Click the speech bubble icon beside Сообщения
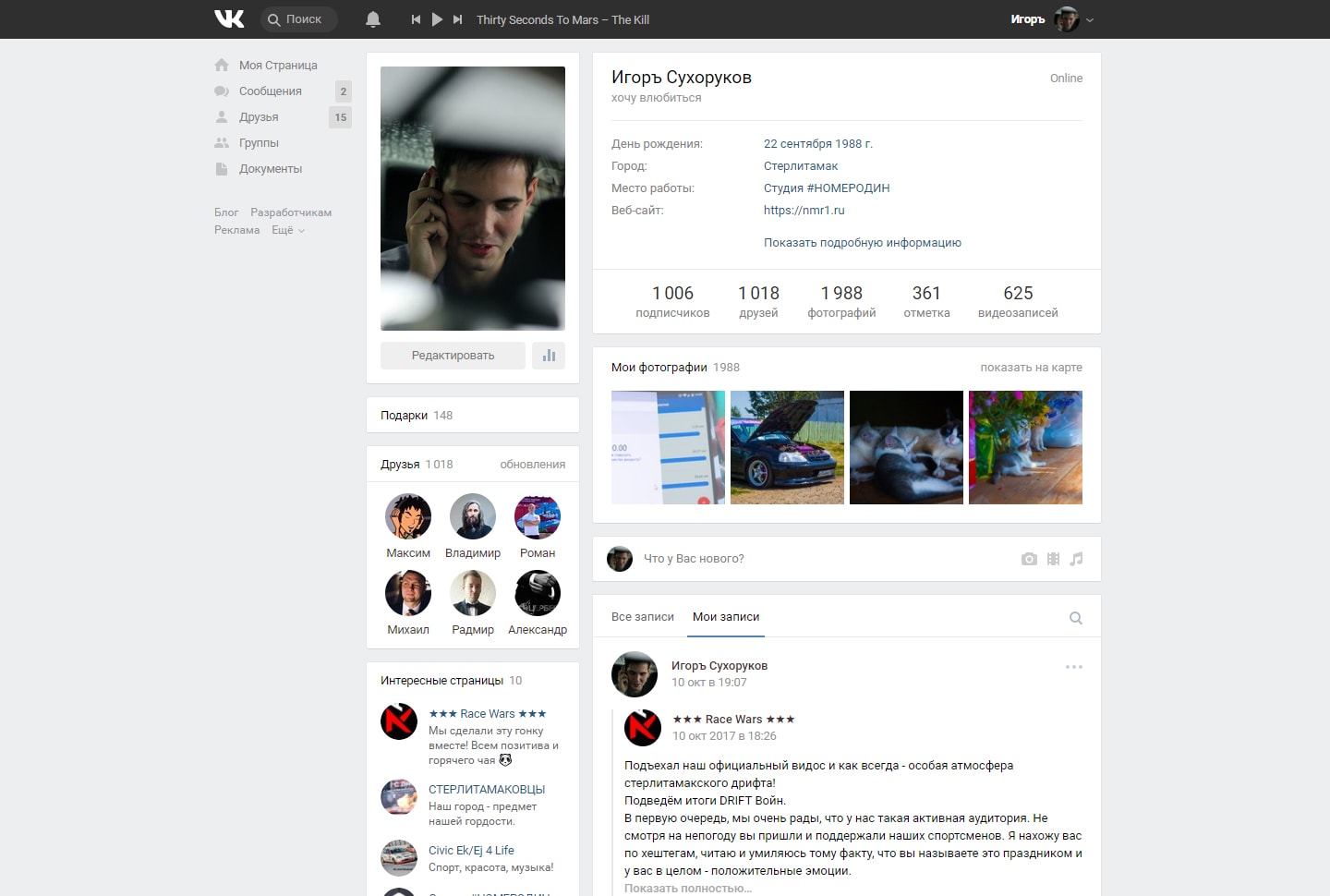The width and height of the screenshot is (1330, 896). (x=222, y=91)
